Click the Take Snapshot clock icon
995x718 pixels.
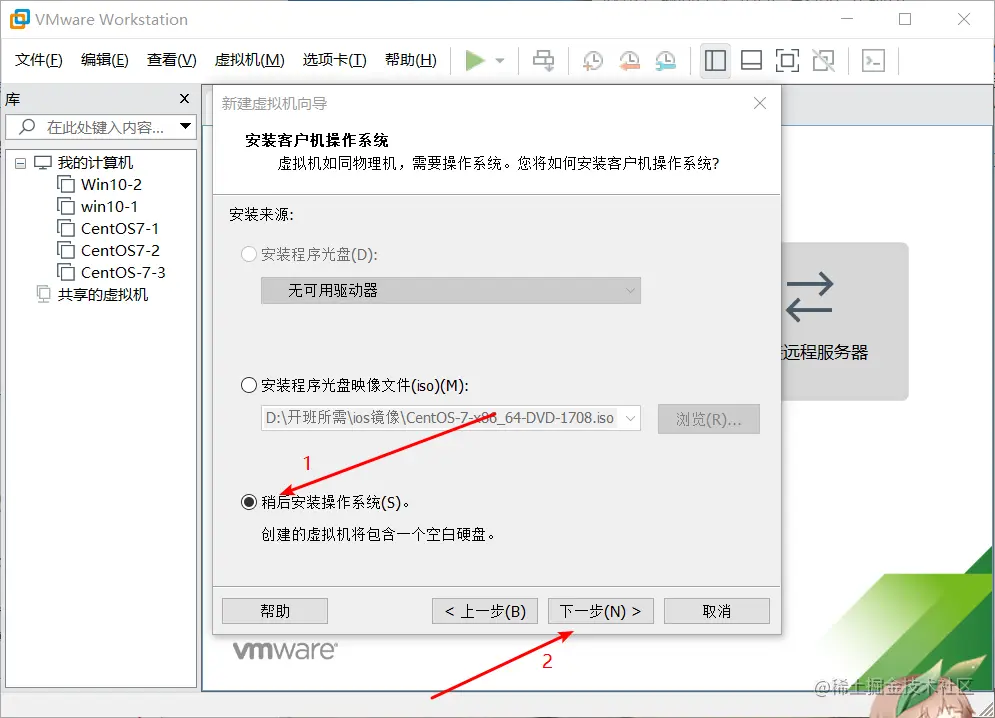tap(593, 61)
